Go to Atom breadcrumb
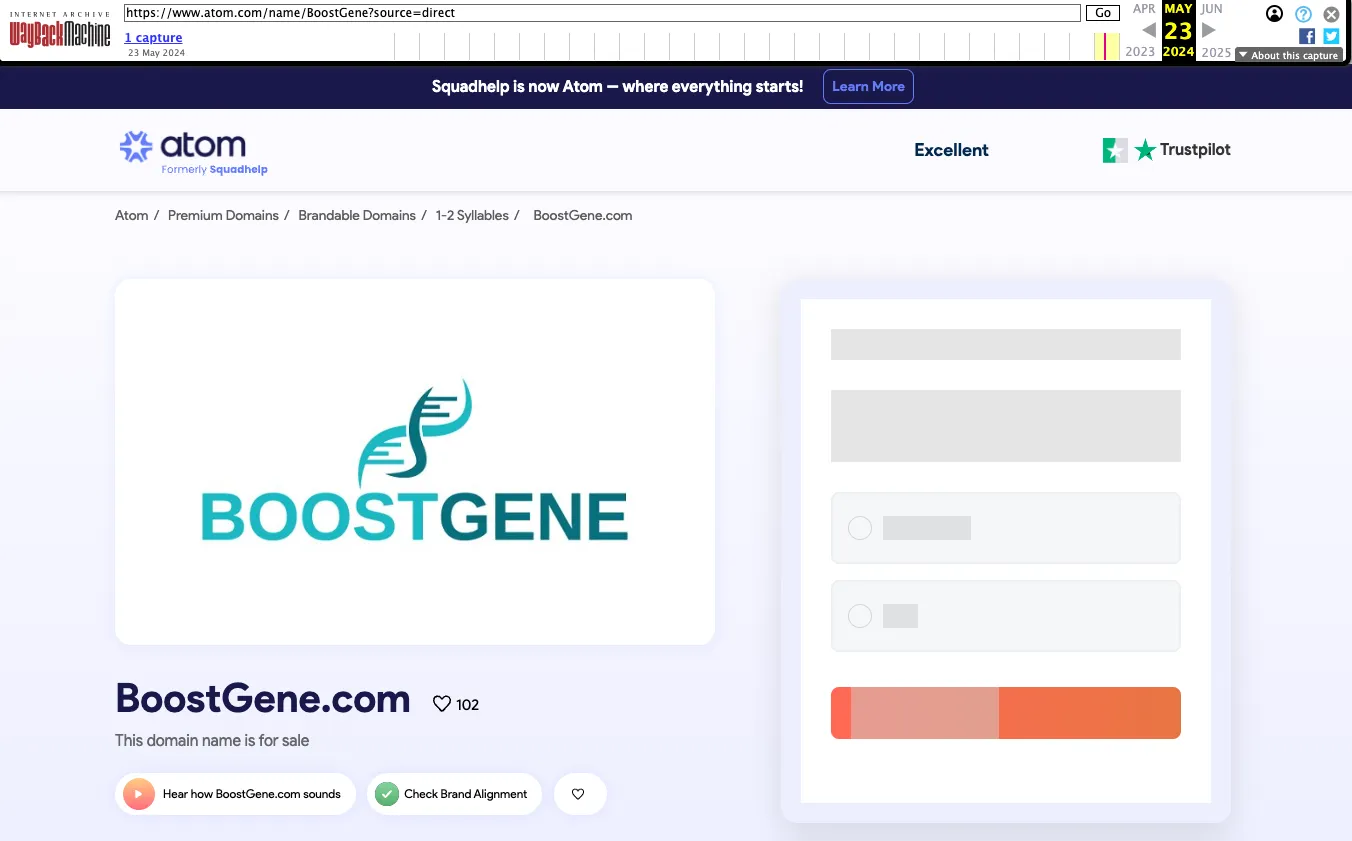 (x=131, y=215)
